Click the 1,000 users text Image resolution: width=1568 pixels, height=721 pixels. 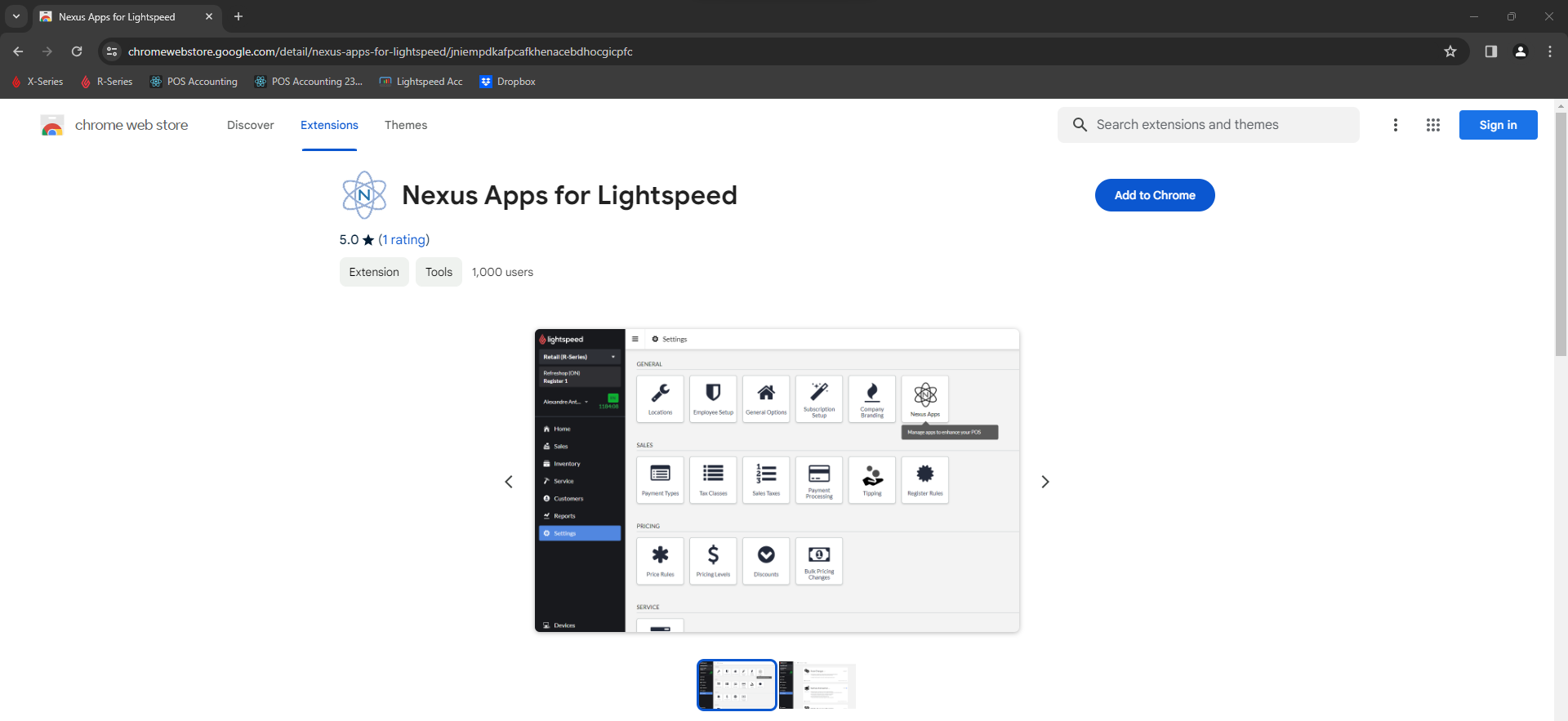(x=502, y=272)
